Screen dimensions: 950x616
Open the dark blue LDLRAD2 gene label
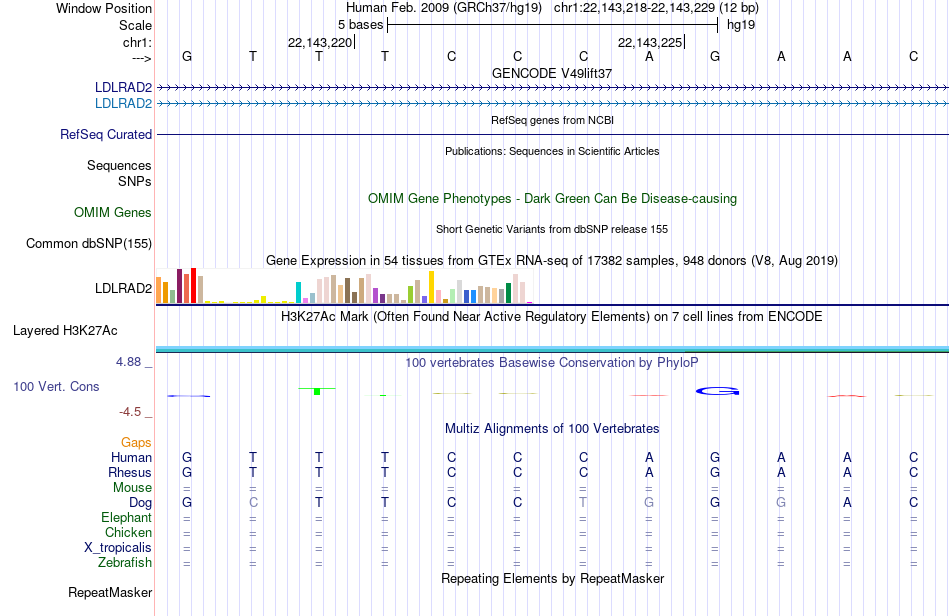pos(123,88)
